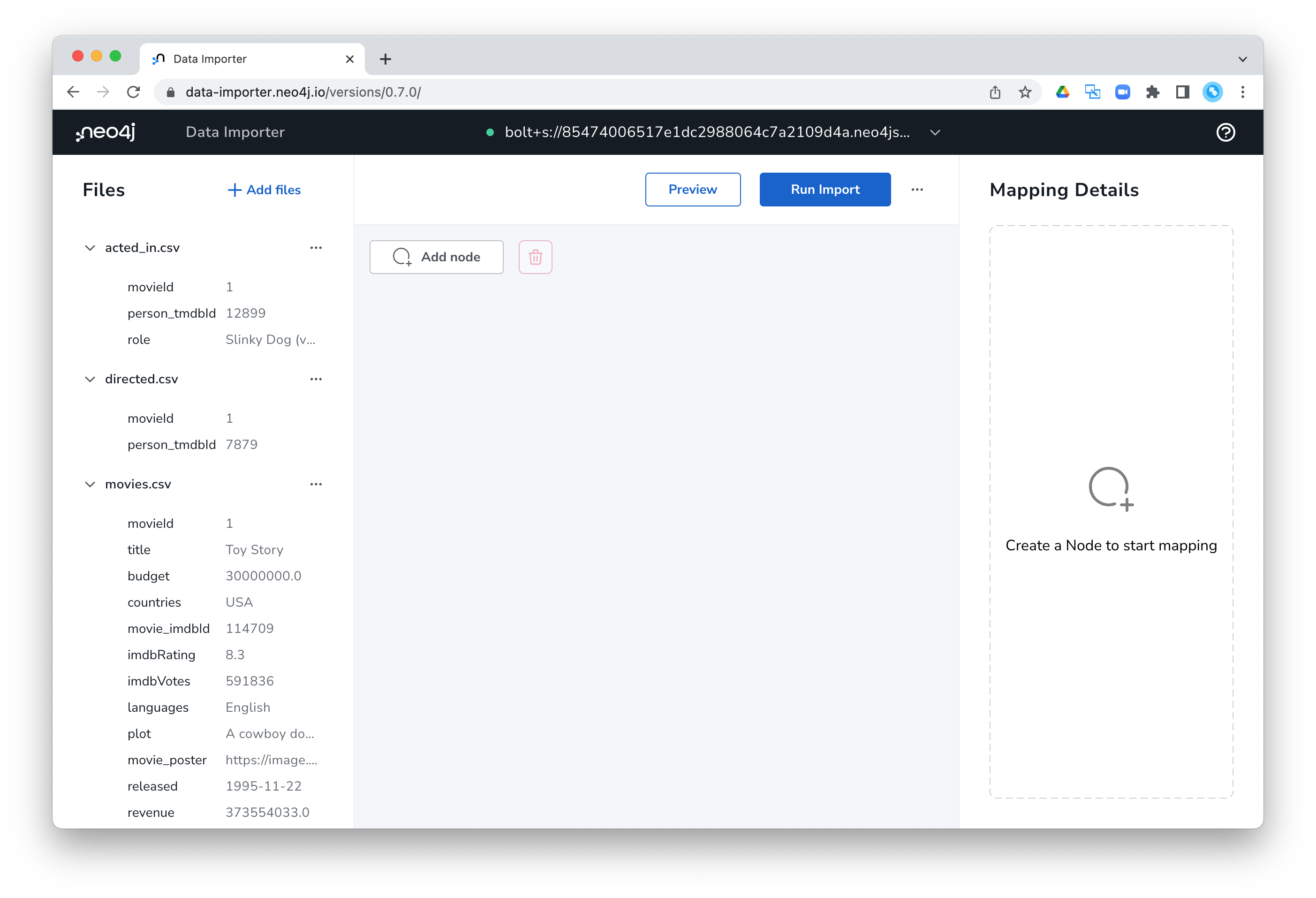The width and height of the screenshot is (1316, 898).
Task: Click the neo4j logo
Action: coord(106,132)
